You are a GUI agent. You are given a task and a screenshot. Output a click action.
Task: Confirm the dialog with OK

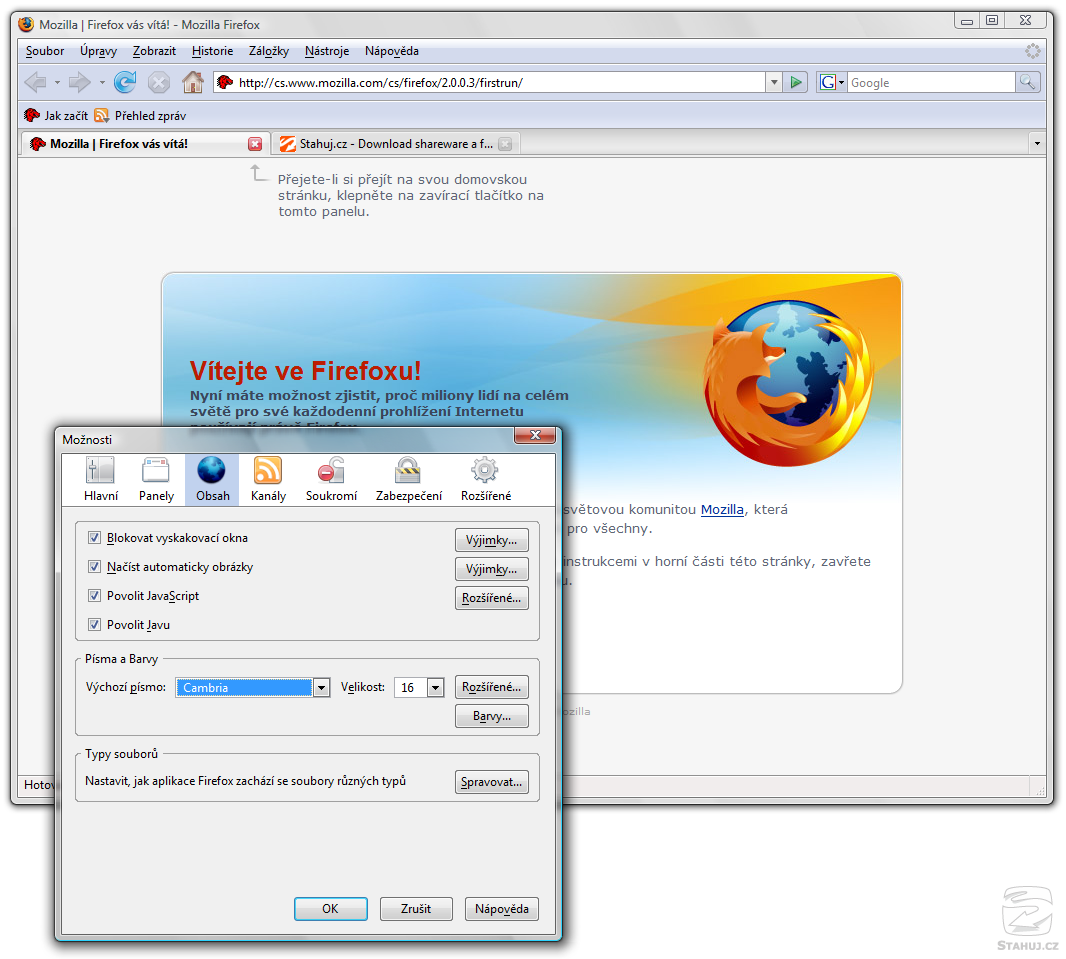[x=330, y=909]
